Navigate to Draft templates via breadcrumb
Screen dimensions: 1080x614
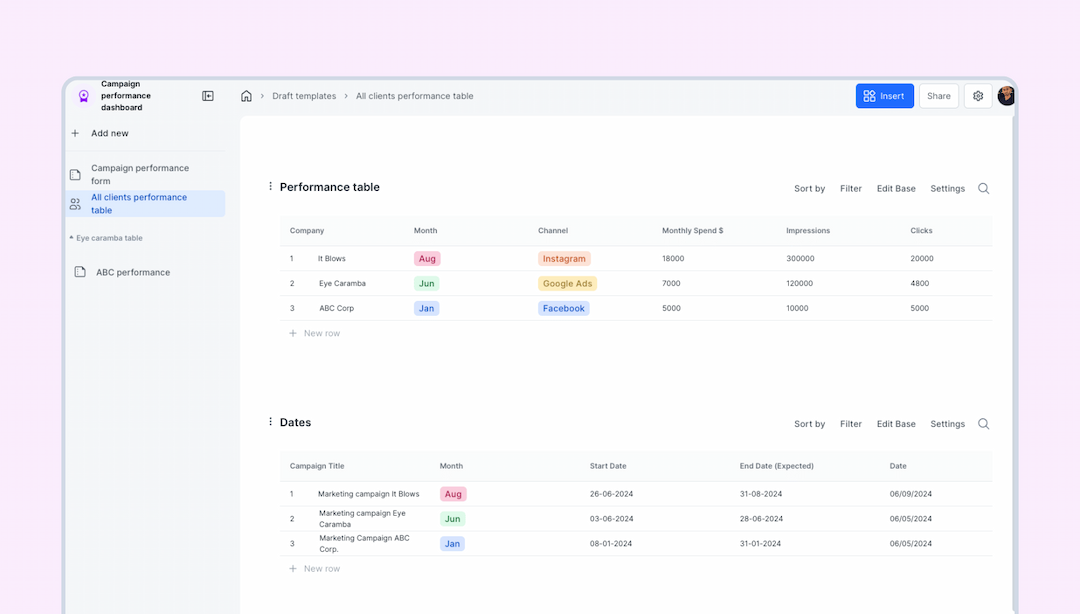click(x=304, y=95)
